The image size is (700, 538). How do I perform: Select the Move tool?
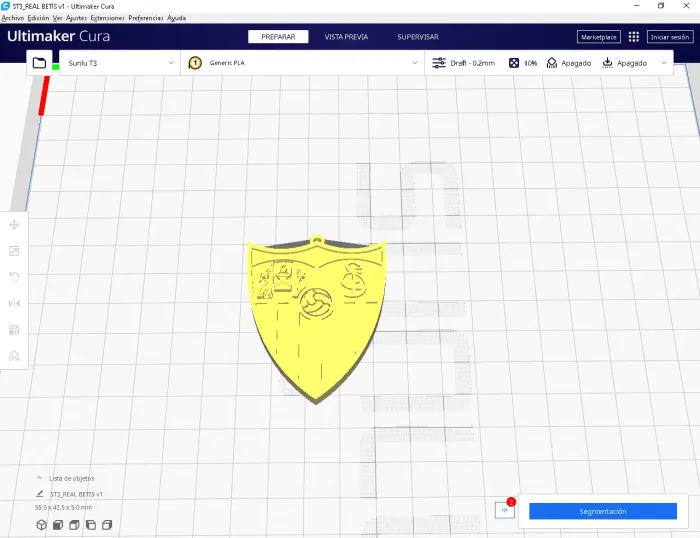coord(14,225)
